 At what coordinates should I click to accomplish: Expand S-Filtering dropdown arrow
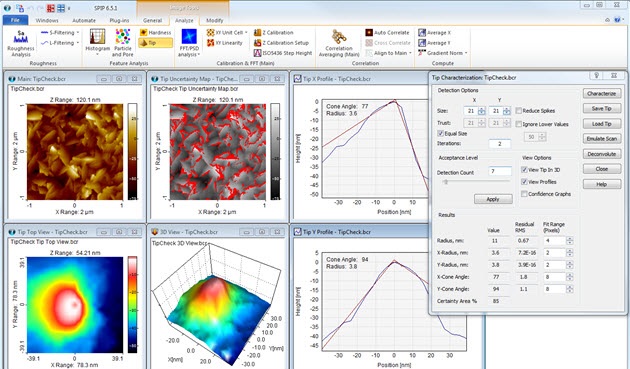coord(78,33)
